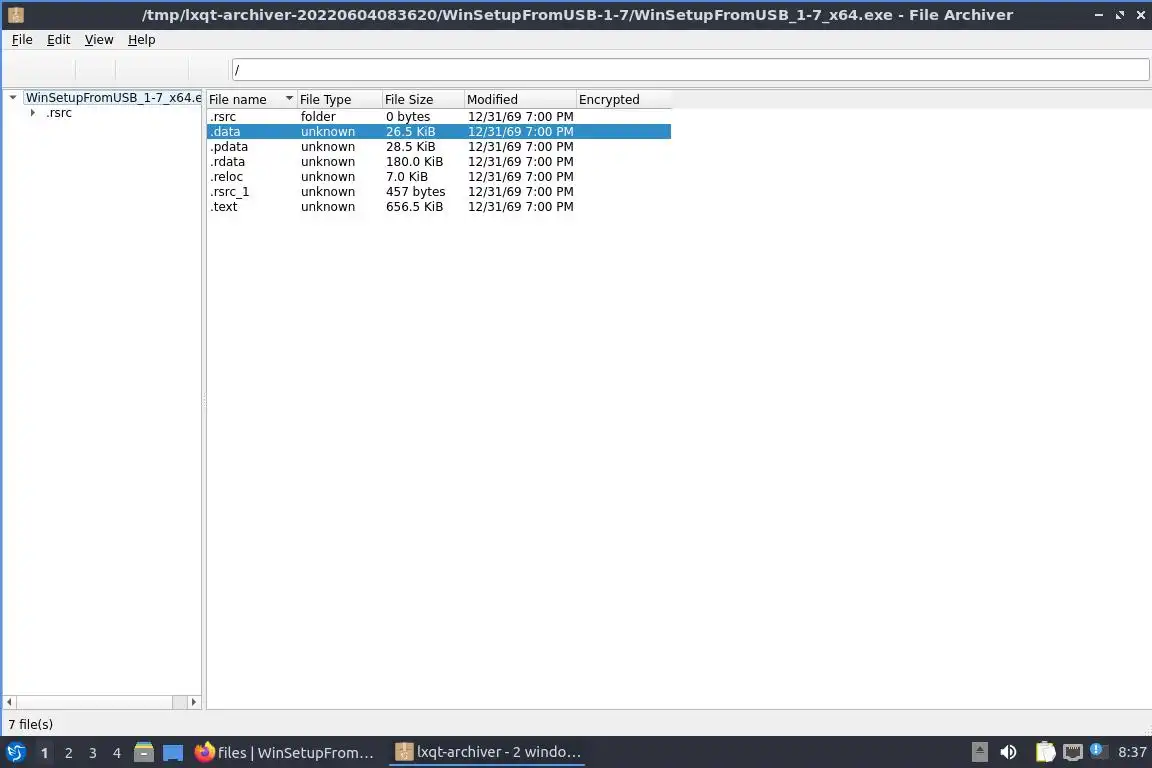Click the wired network tray icon
The width and height of the screenshot is (1152, 768).
[x=1073, y=752]
